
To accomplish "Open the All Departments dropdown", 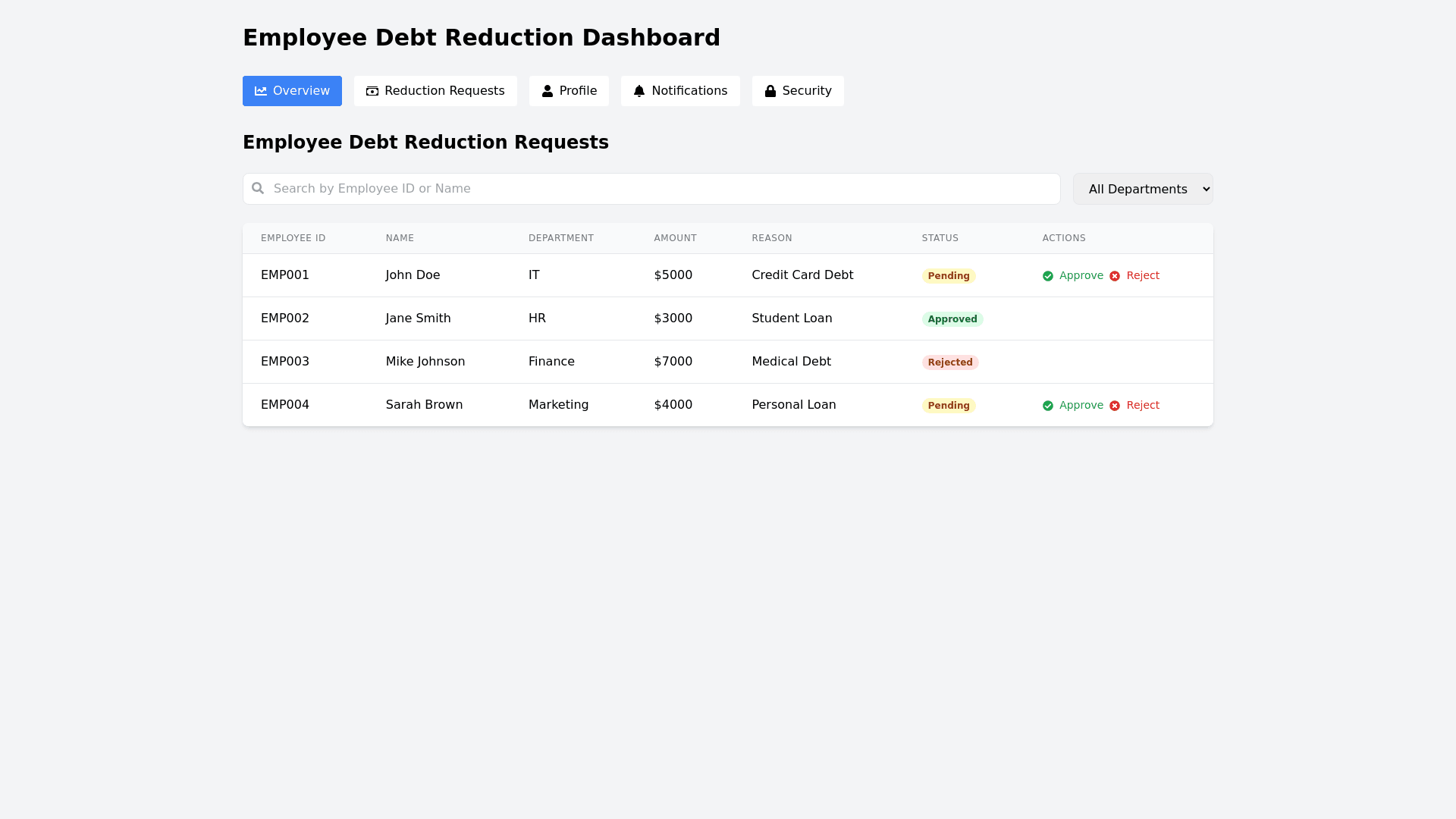I will pyautogui.click(x=1142, y=189).
